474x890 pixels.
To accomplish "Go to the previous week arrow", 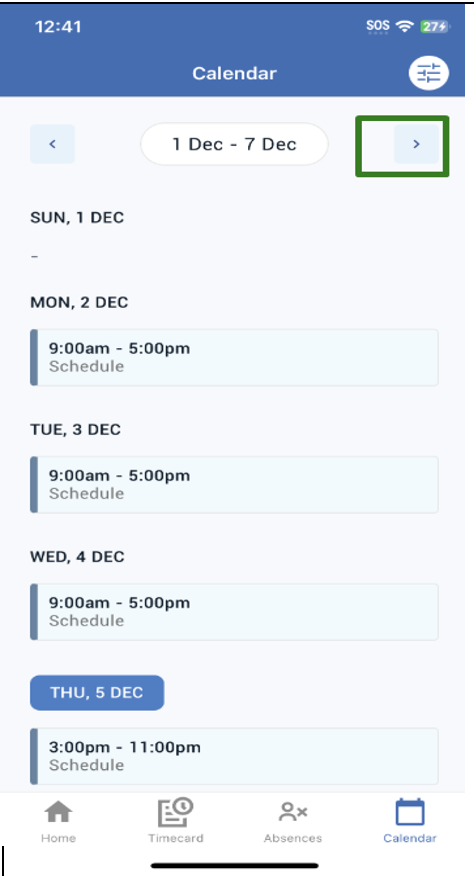I will tap(52, 144).
